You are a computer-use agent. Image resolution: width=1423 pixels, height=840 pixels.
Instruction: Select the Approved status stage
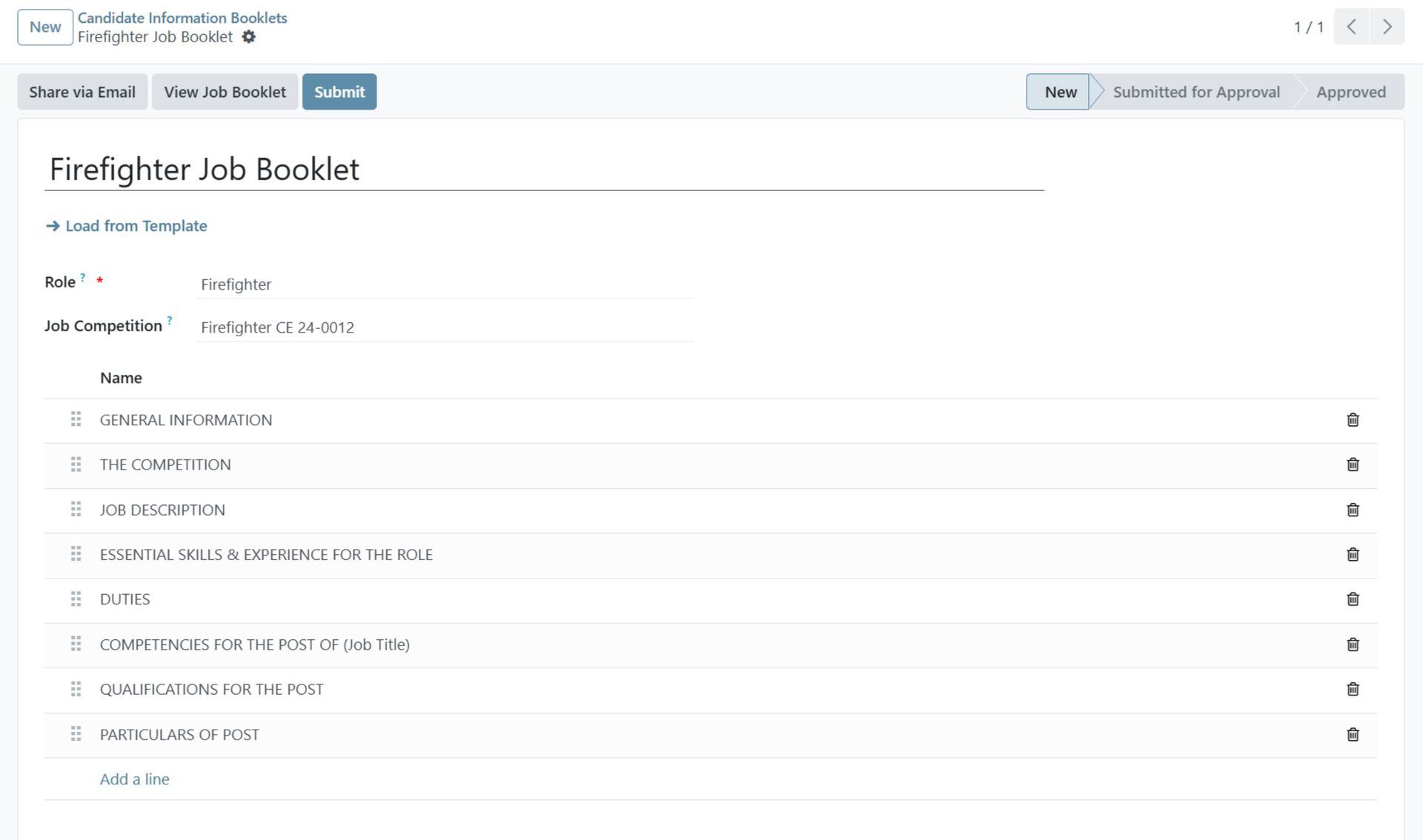(x=1350, y=92)
